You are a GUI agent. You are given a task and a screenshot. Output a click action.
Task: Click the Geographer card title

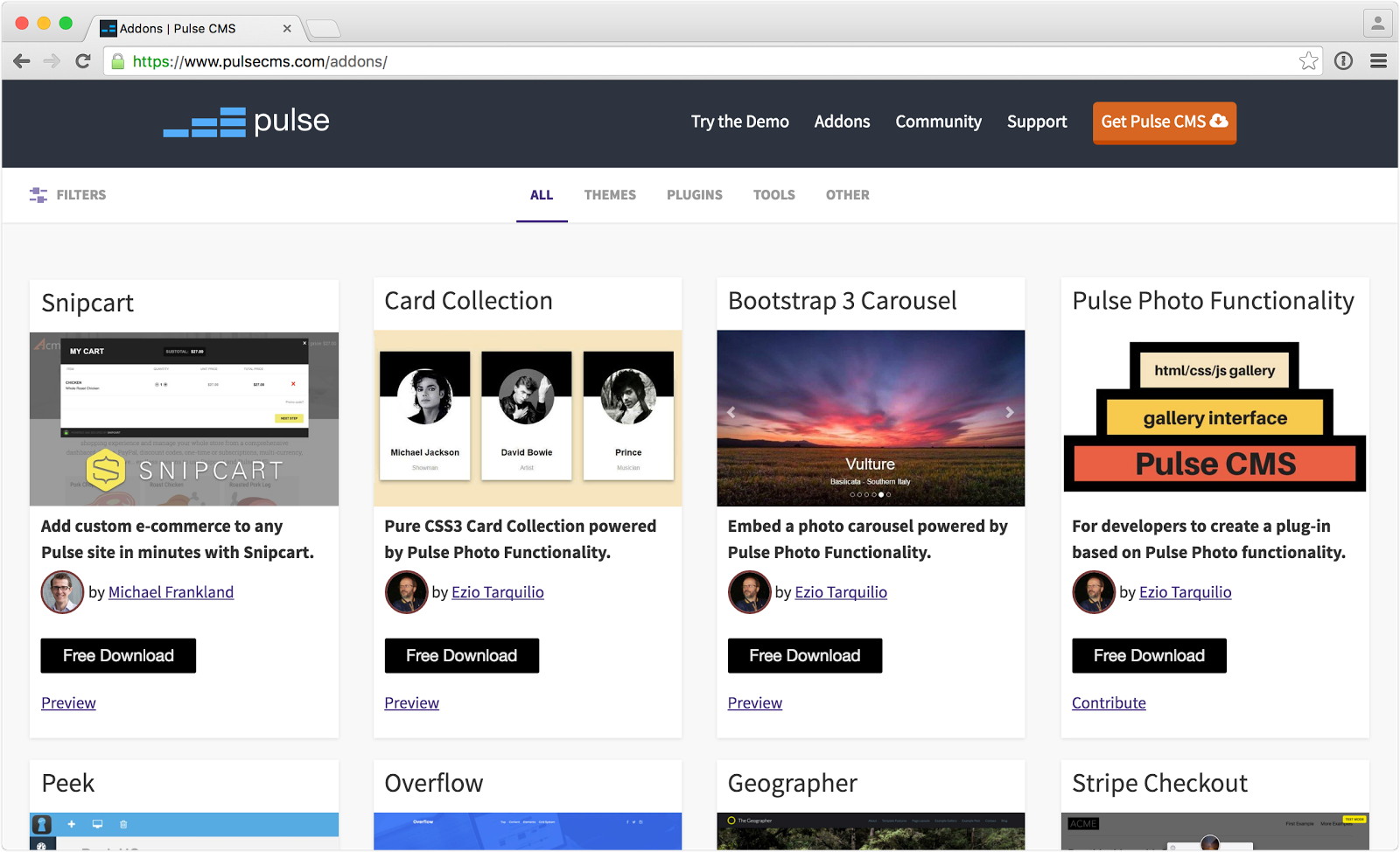[793, 784]
